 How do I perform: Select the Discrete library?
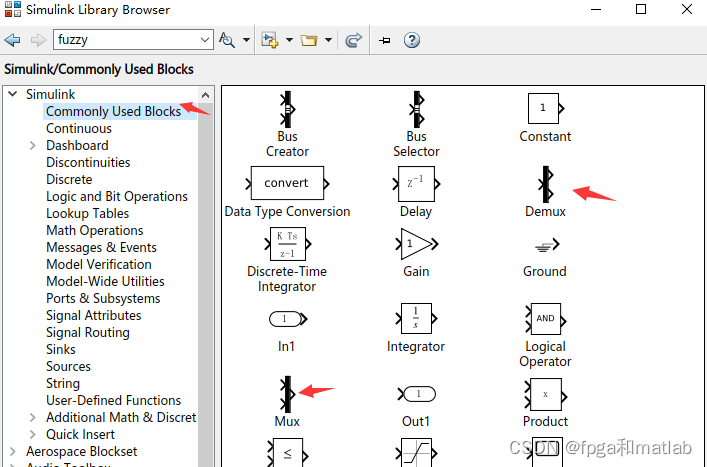[69, 179]
